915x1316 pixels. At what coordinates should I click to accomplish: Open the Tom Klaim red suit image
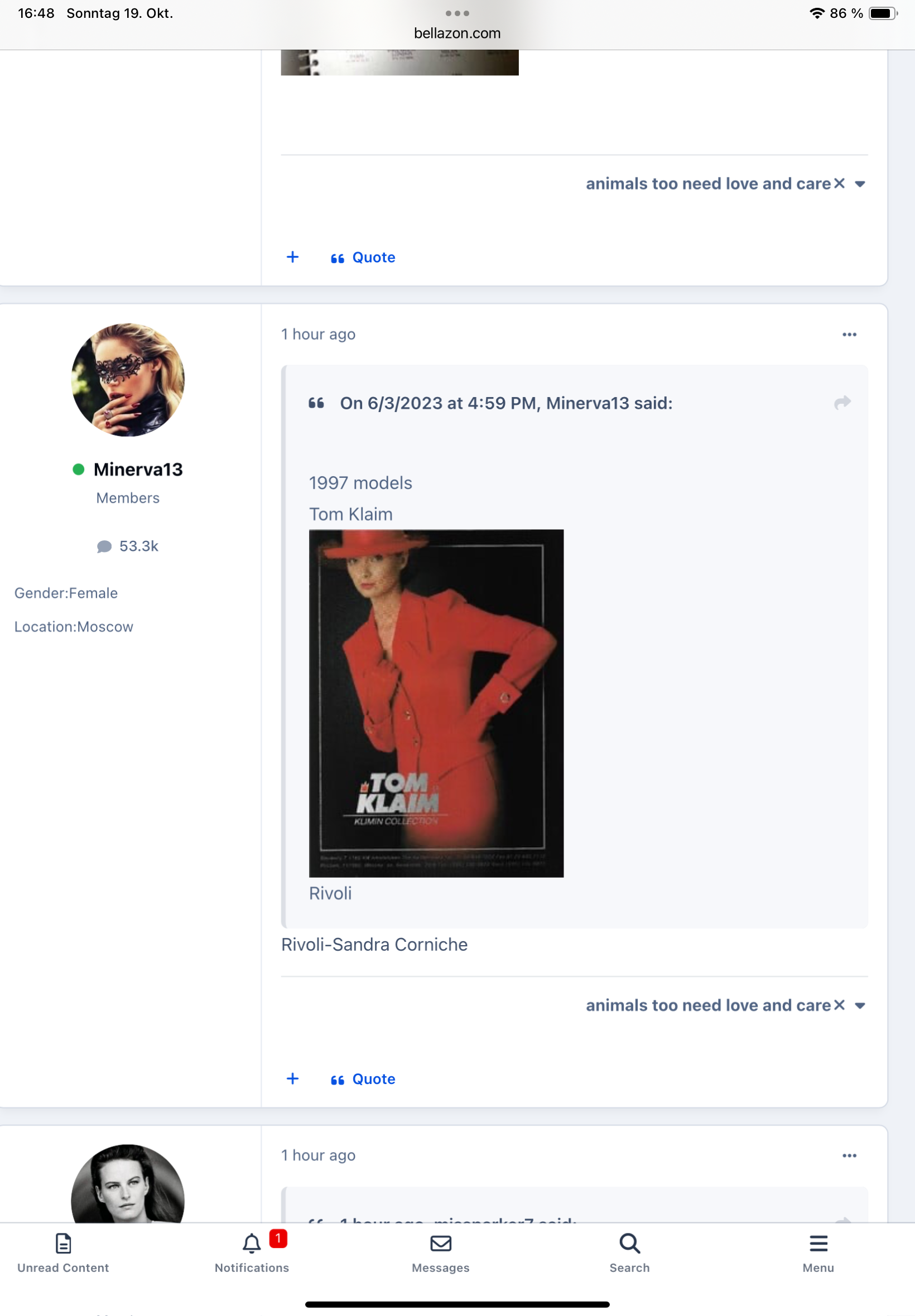[436, 703]
